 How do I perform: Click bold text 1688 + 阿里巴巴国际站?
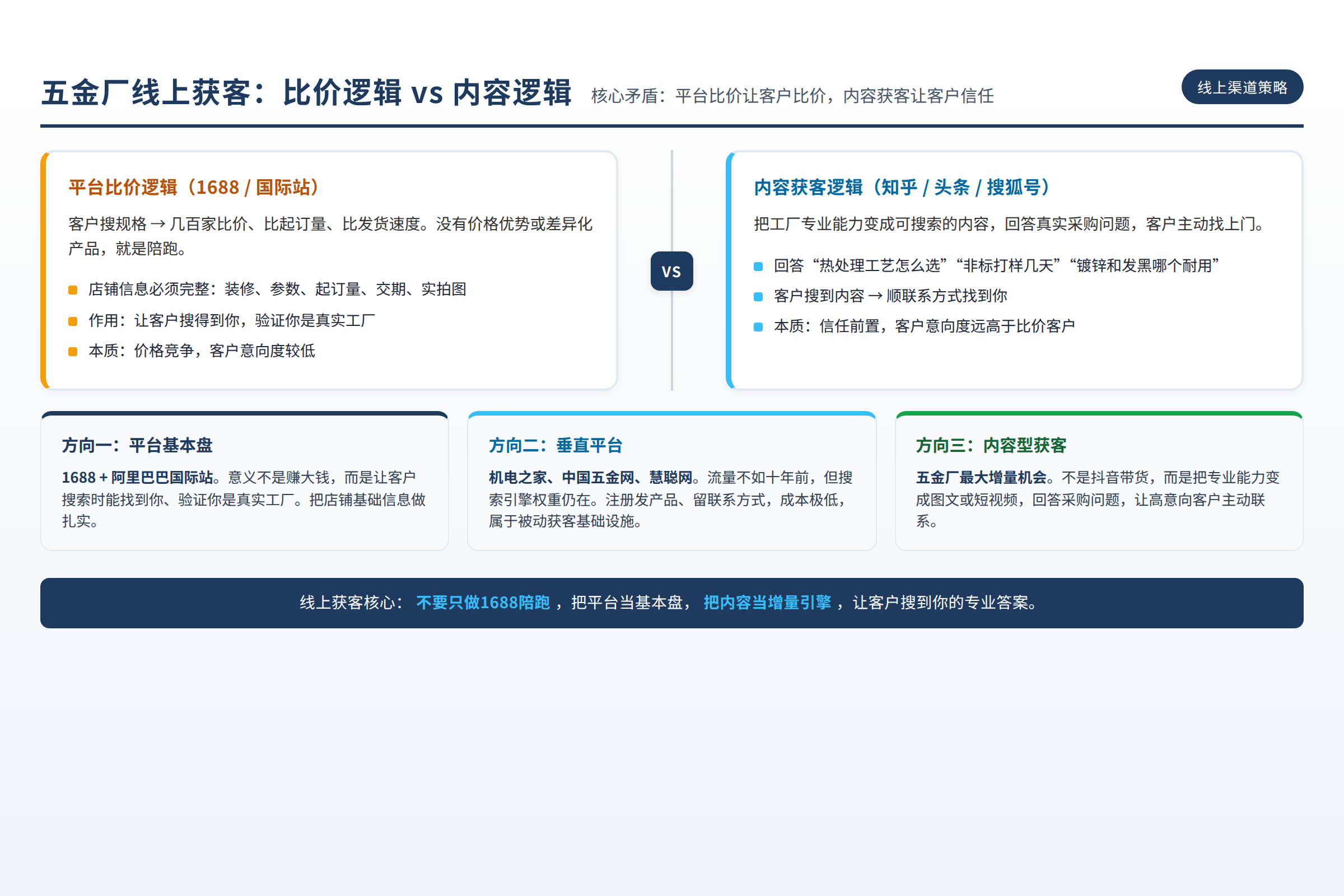point(138,477)
